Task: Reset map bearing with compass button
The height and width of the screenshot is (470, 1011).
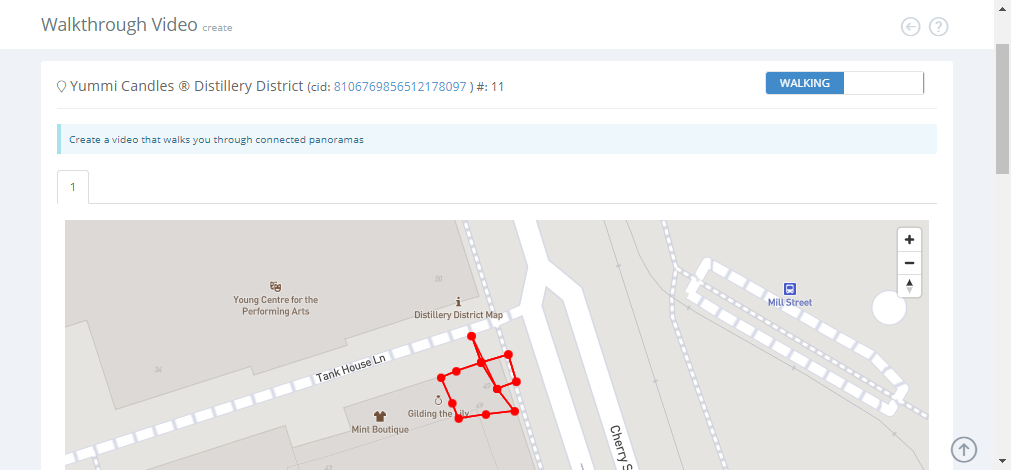Action: tap(909, 286)
